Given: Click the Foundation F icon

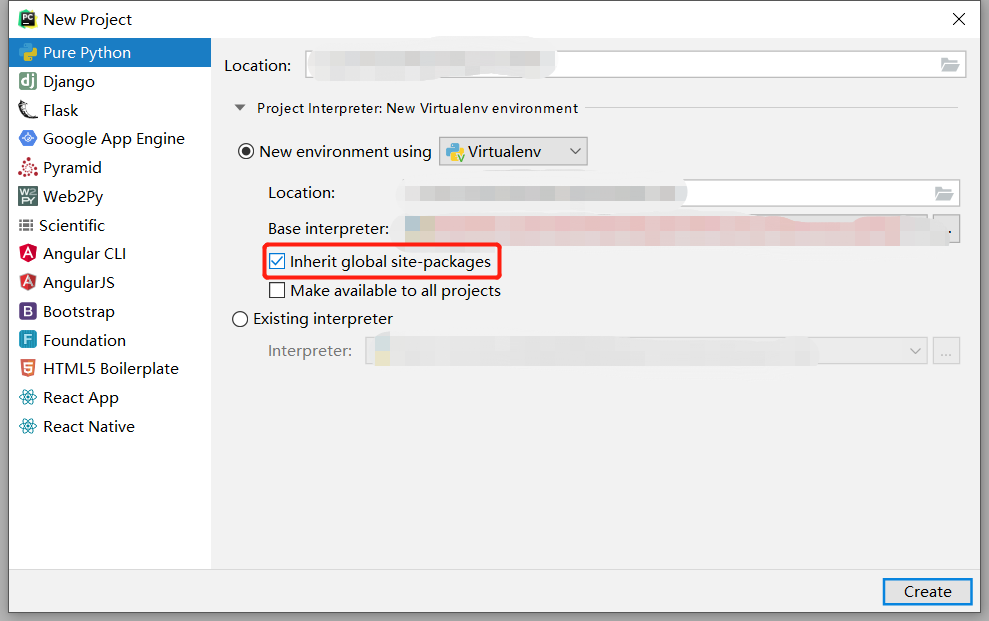Looking at the screenshot, I should (28, 340).
